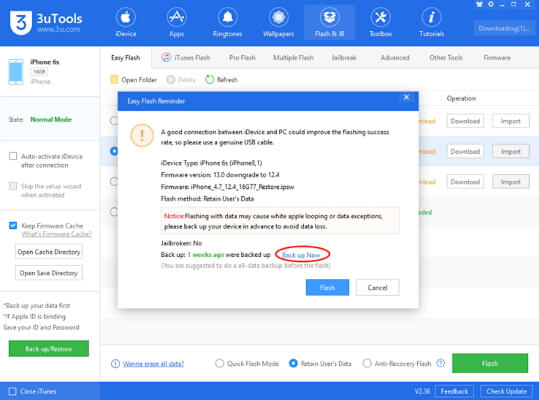The width and height of the screenshot is (539, 400).
Task: Toggle the Close iTunes checkbox
Action: pos(12,391)
